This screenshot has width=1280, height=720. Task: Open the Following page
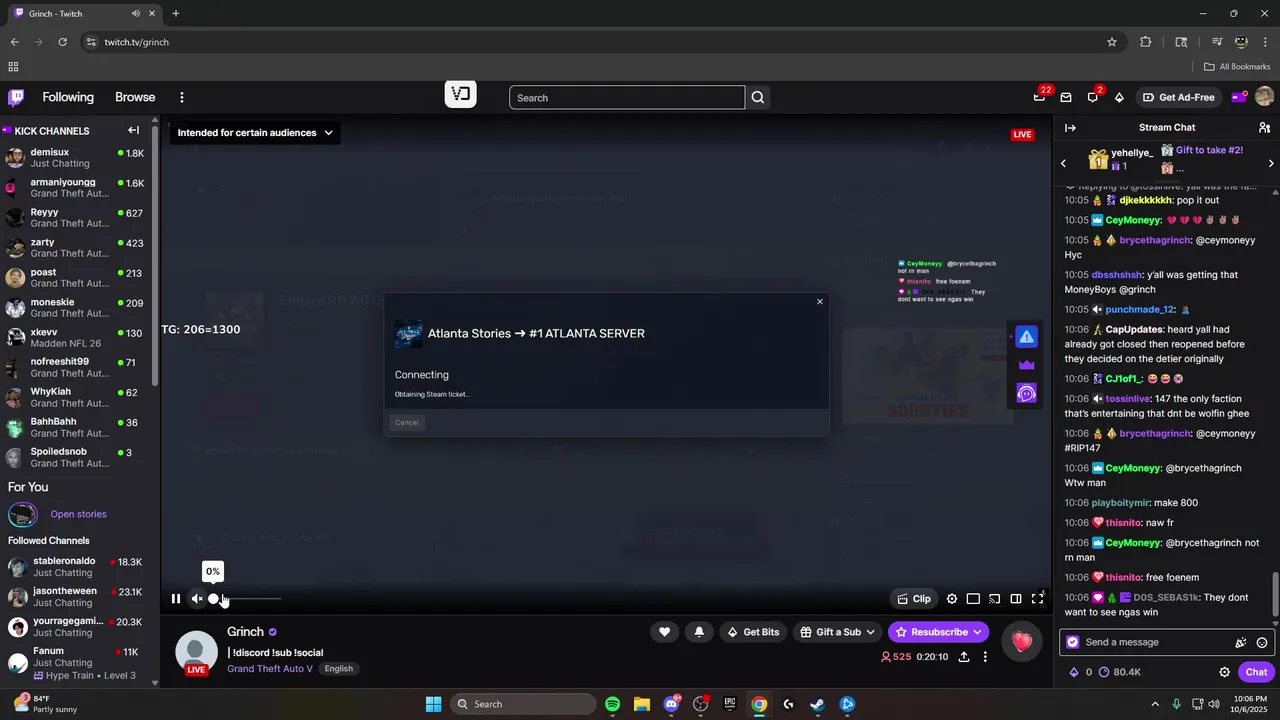click(68, 97)
